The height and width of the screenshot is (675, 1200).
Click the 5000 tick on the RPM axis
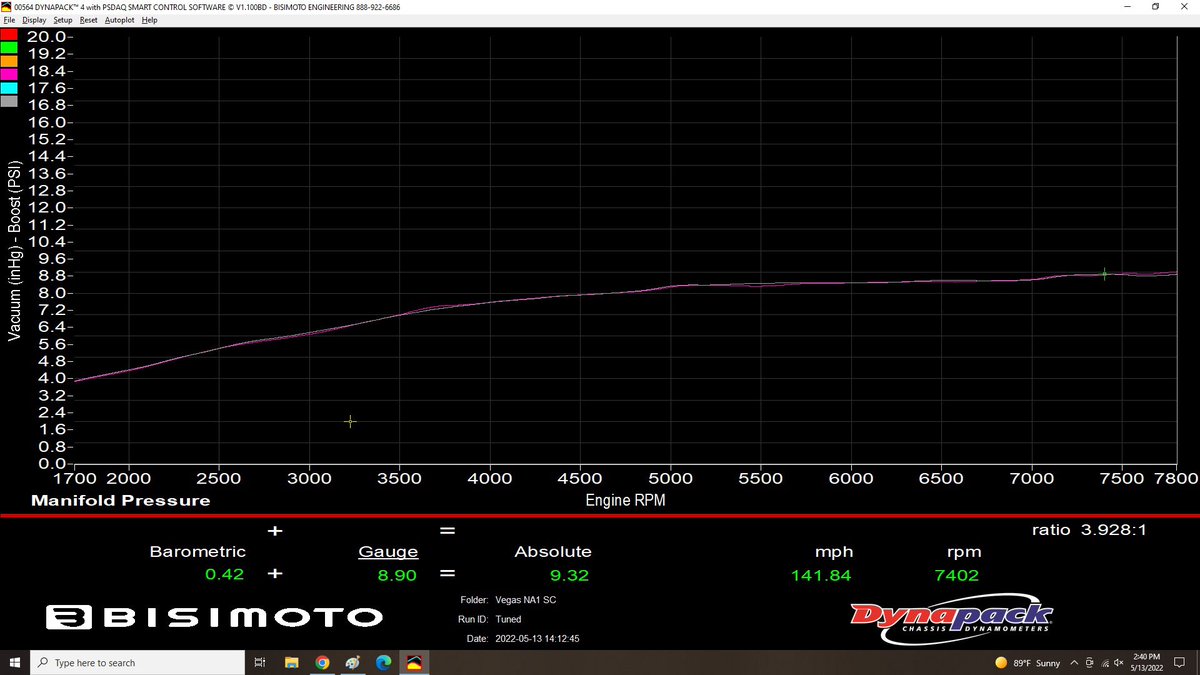670,479
